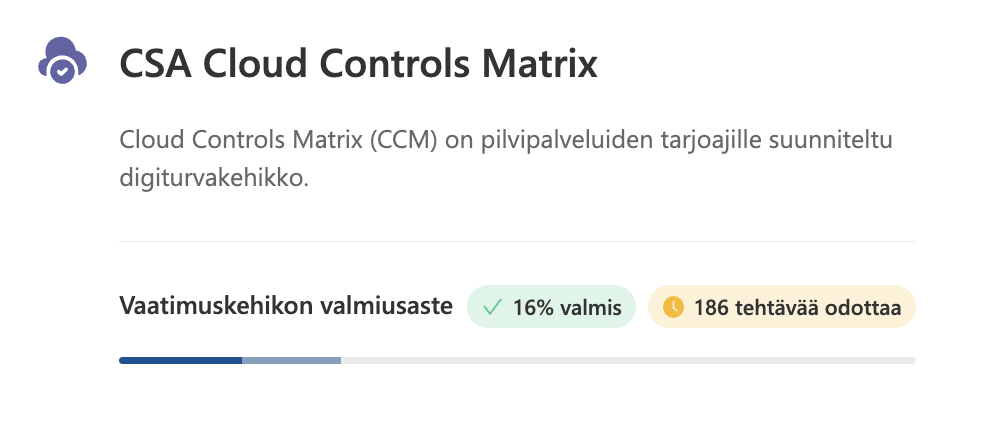This screenshot has width=990, height=436.
Task: Click the 'CSA' text in the heading
Action: 157,65
